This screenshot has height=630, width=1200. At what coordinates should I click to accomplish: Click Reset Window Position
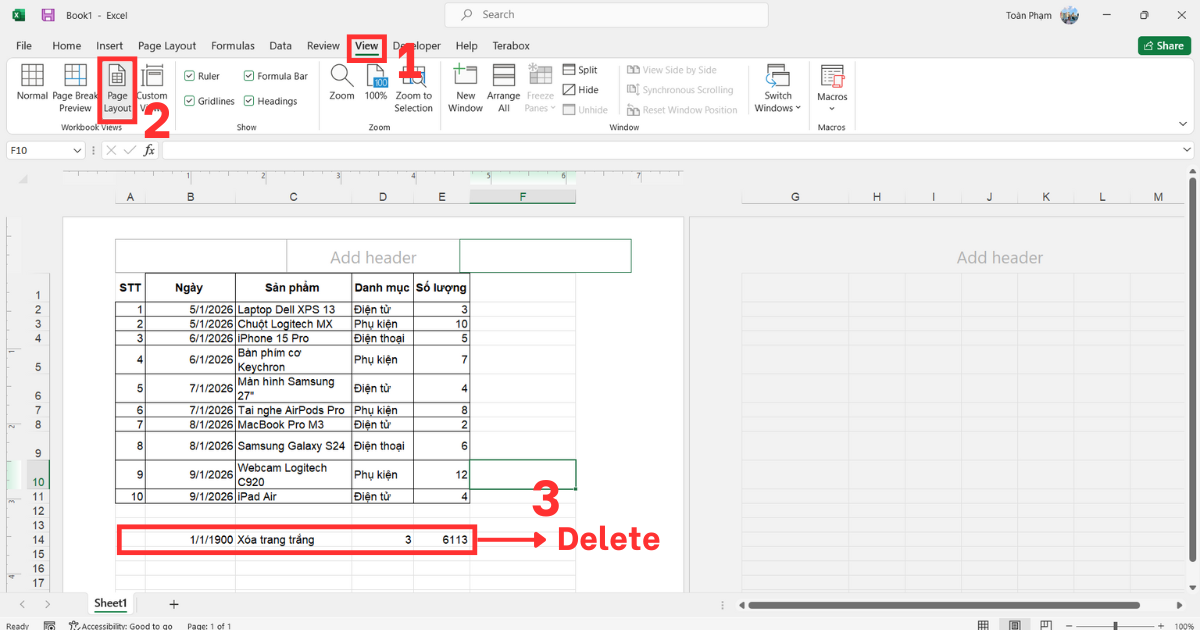point(682,110)
